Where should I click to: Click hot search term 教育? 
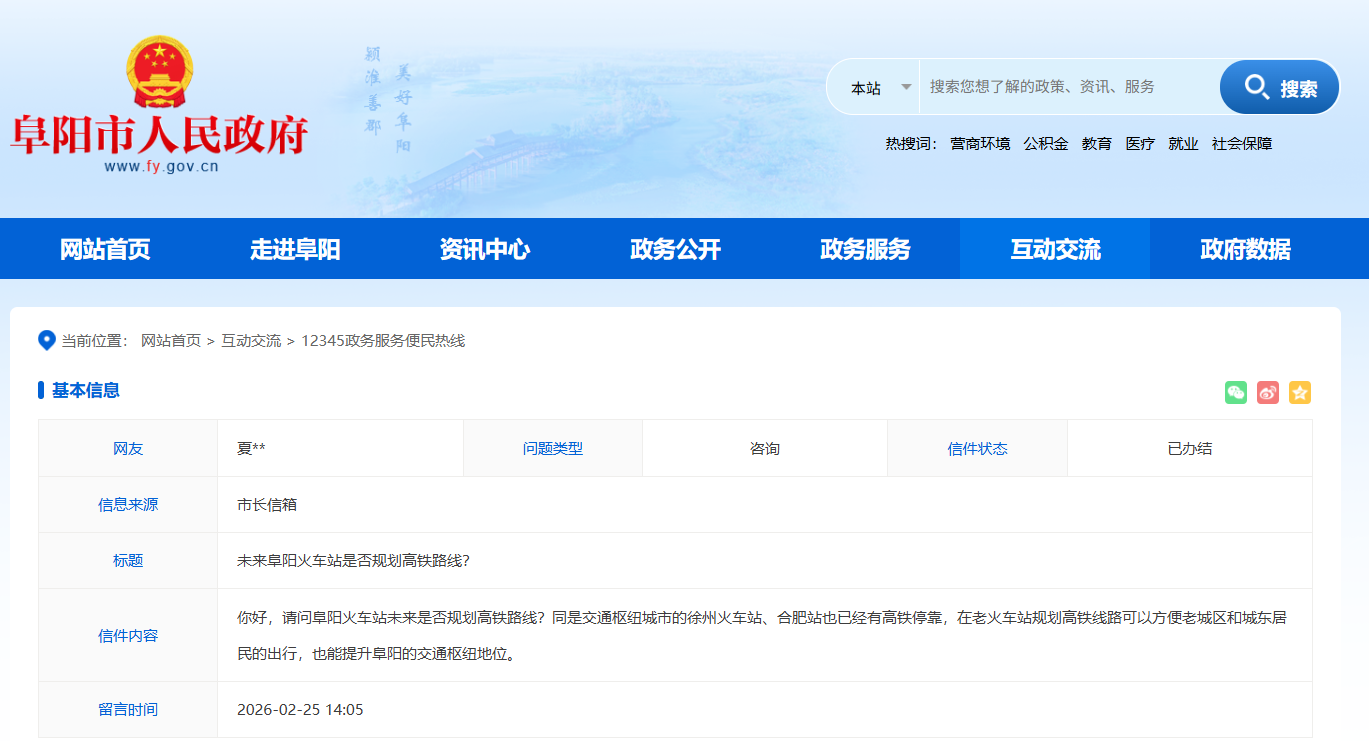coord(1097,144)
